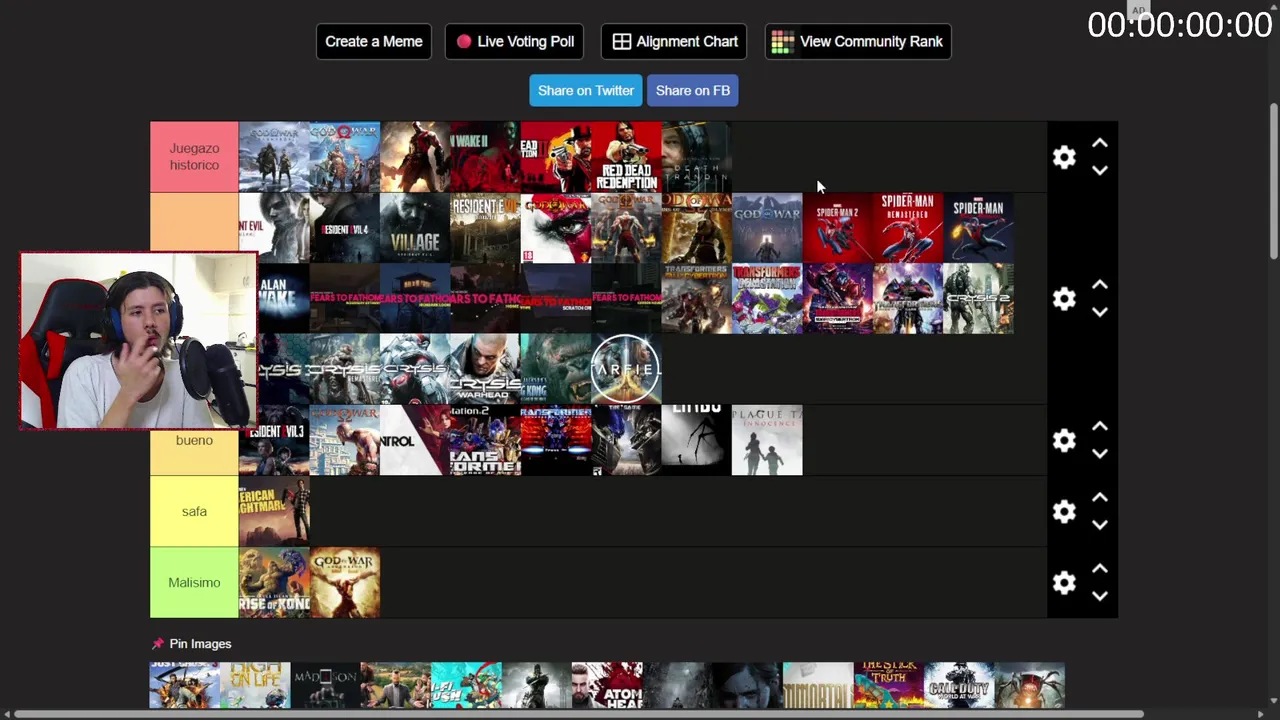Image resolution: width=1280 pixels, height=720 pixels.
Task: Move bueno tier up with arrow
Action: coord(1100,428)
